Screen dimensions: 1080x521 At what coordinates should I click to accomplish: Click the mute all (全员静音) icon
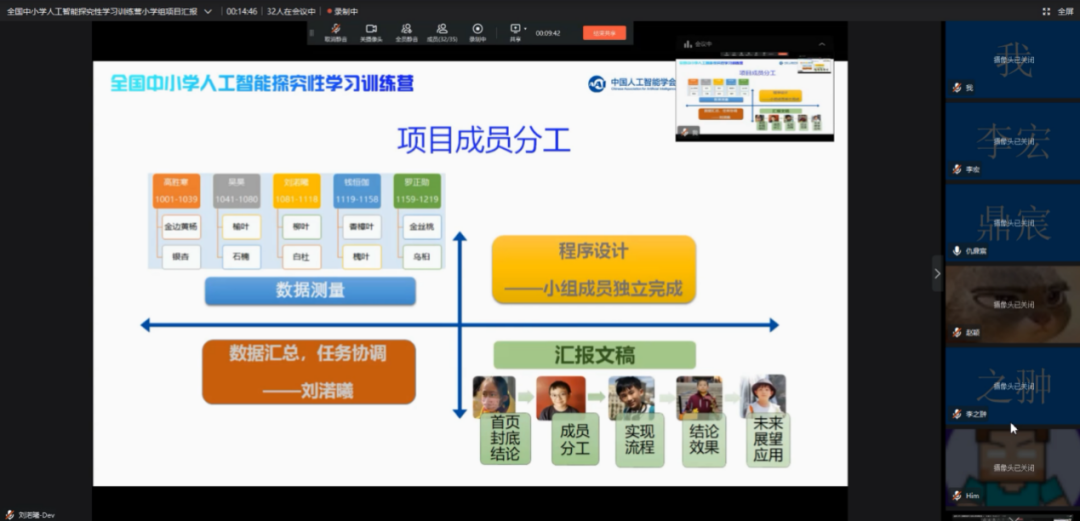pyautogui.click(x=406, y=31)
